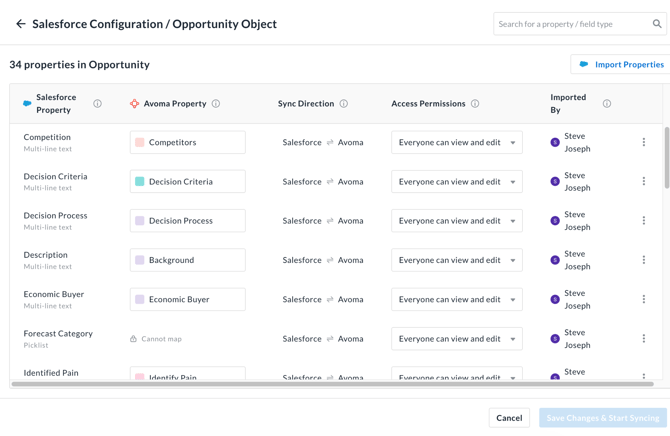
Task: Click the Identified Pain property name
Action: 51,373
